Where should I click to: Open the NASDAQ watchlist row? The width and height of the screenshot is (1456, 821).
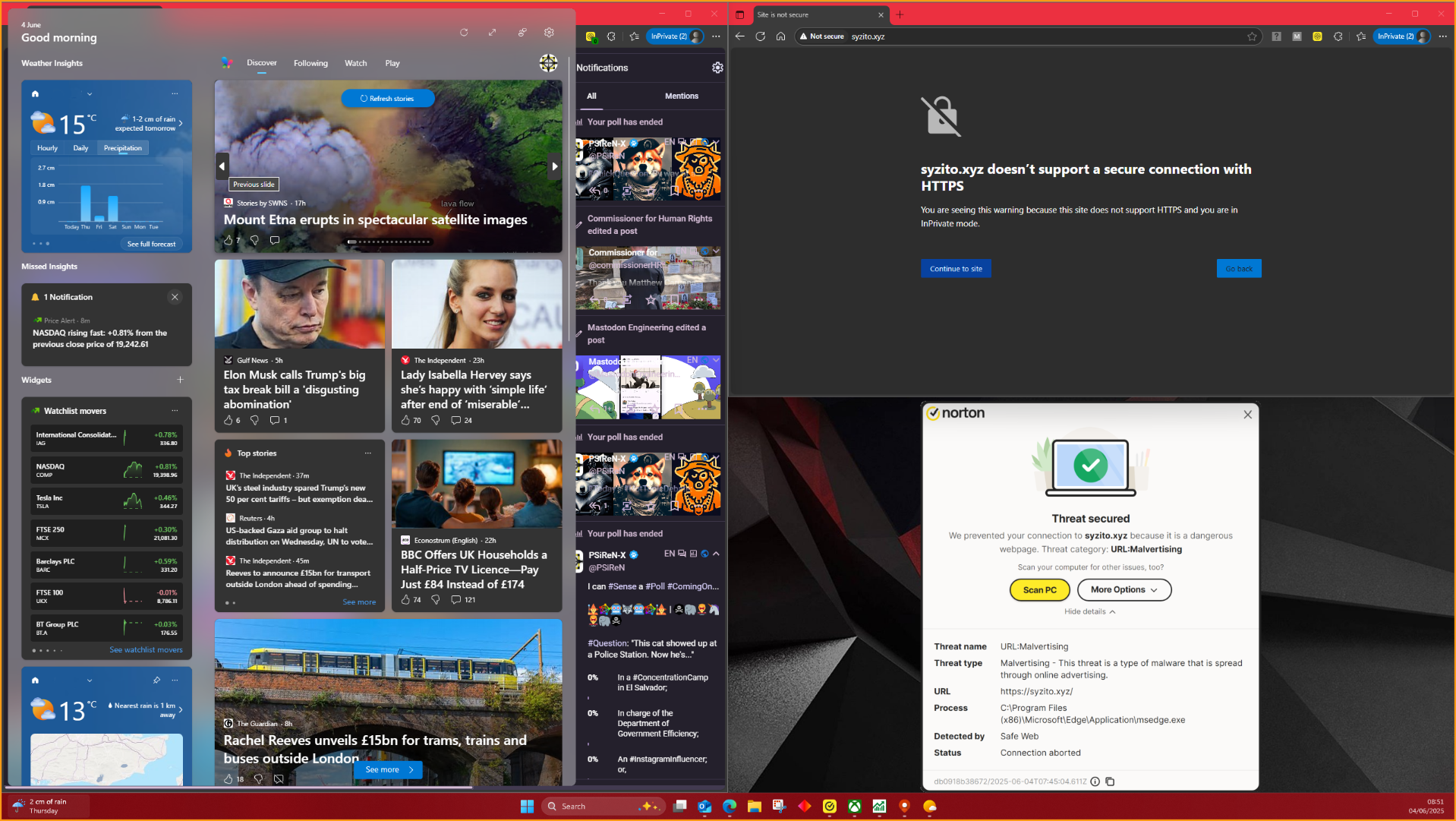(x=106, y=471)
